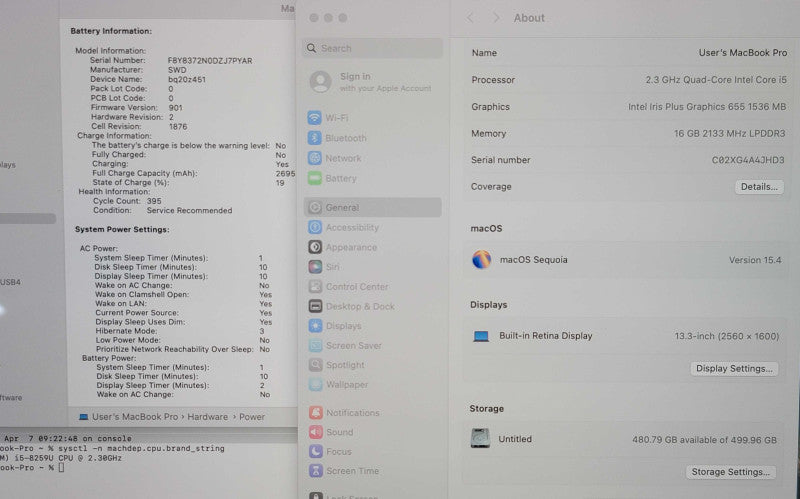
Task: Click the Cycle Count: 395 row
Action: click(127, 201)
